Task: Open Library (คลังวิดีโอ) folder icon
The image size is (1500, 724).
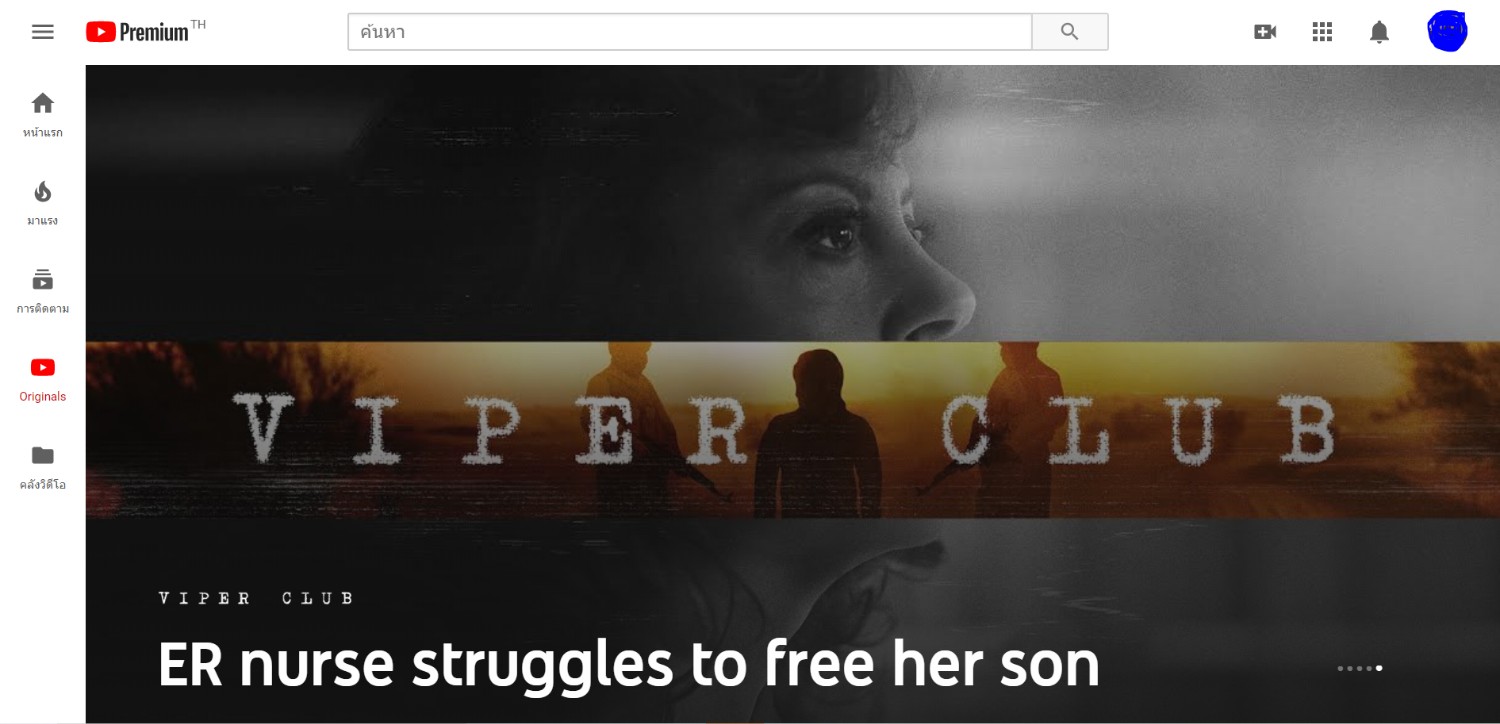Action: coord(43,467)
